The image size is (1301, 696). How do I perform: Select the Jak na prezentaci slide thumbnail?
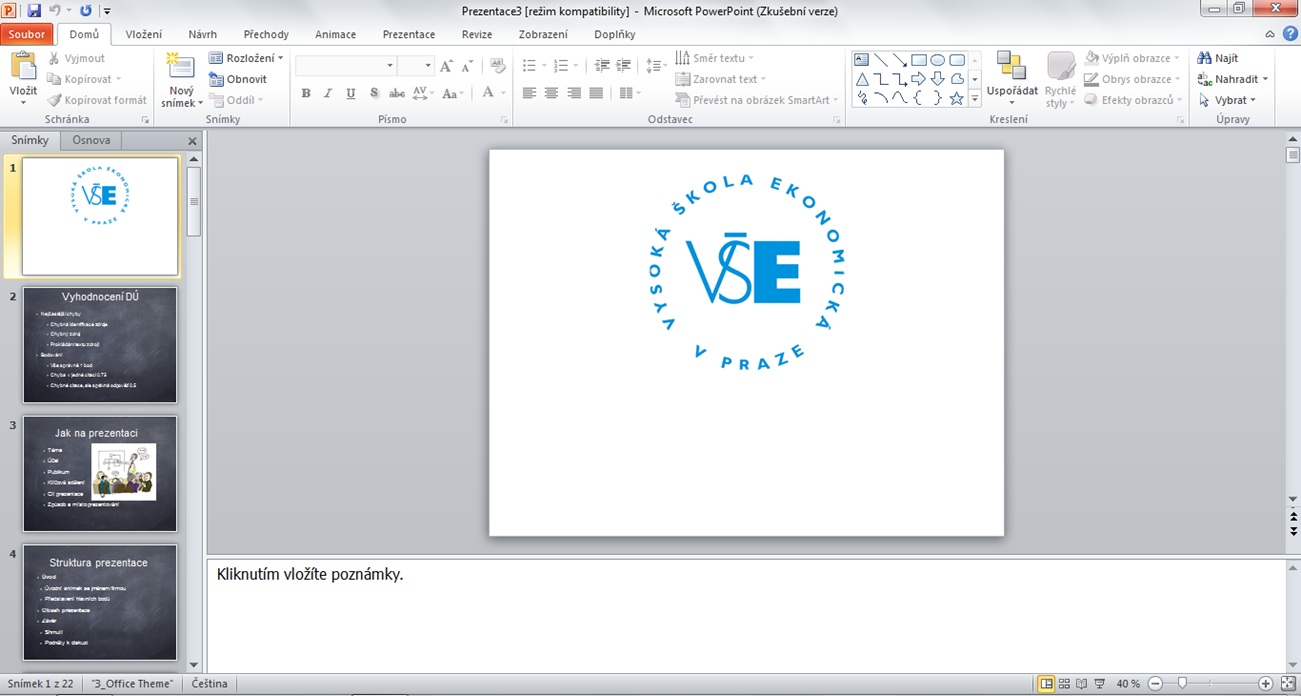point(100,474)
